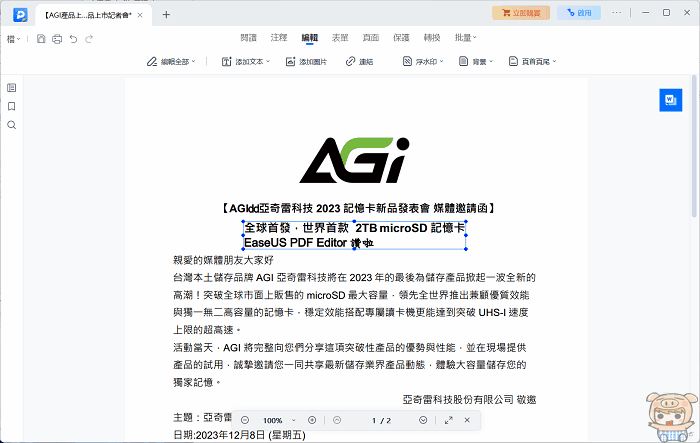The height and width of the screenshot is (443, 700).
Task: Open the three-dots more options menu
Action: [x=617, y=13]
